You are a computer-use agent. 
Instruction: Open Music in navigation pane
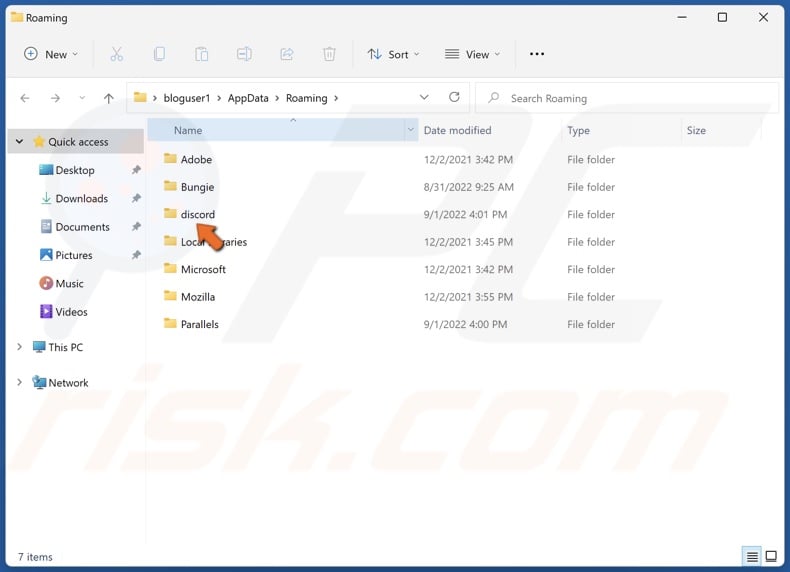coord(69,283)
